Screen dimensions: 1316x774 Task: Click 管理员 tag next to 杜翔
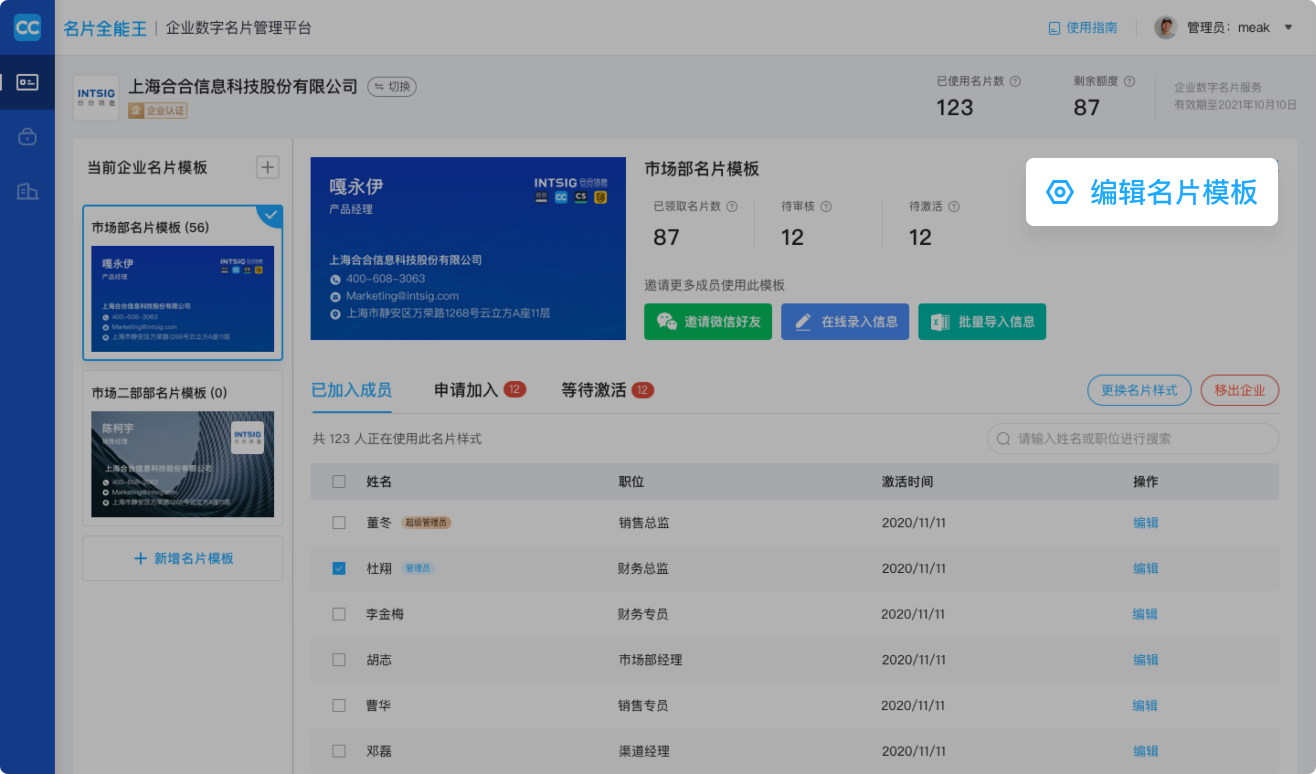point(418,569)
